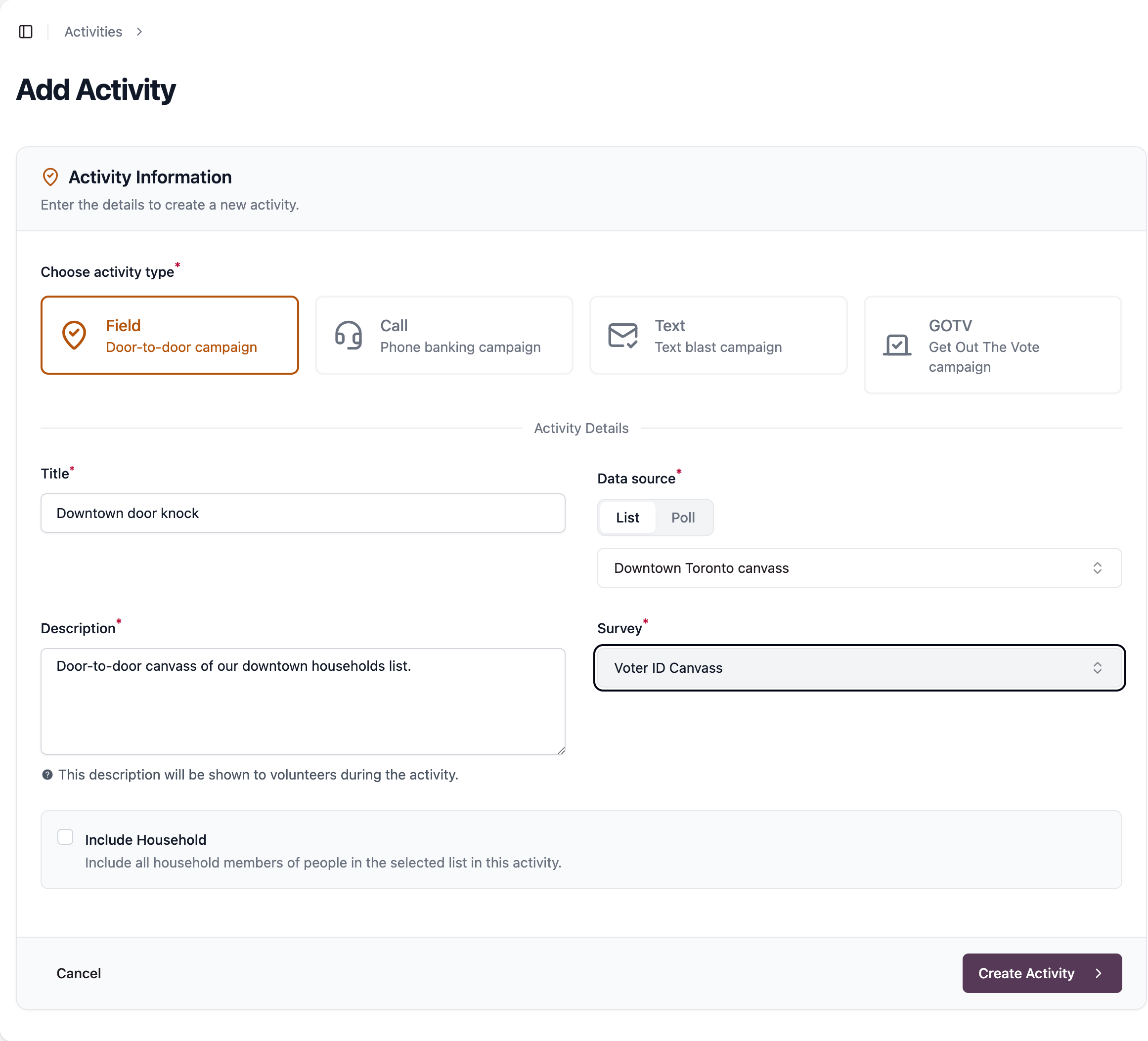Toggle the sidebar panel icon
Screen dimensions: 1148x1041
26,32
